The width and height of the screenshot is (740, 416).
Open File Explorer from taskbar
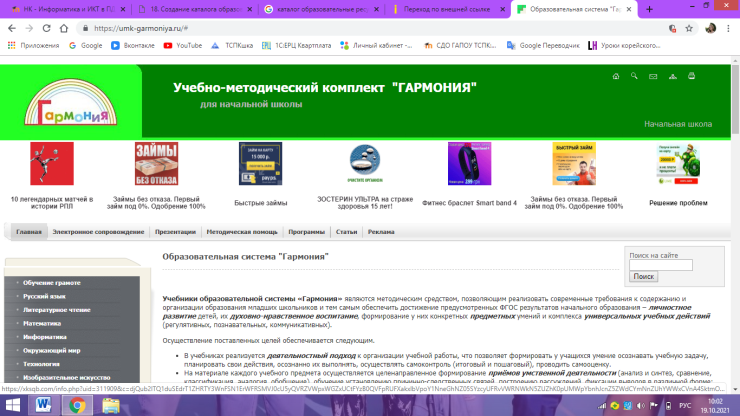coord(111,405)
